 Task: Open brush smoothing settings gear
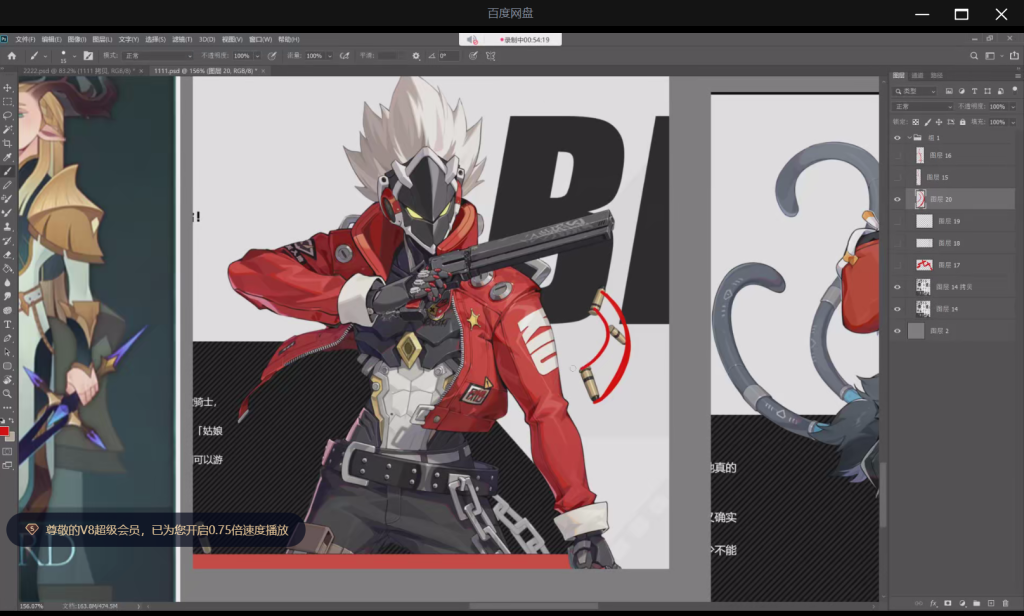point(416,56)
